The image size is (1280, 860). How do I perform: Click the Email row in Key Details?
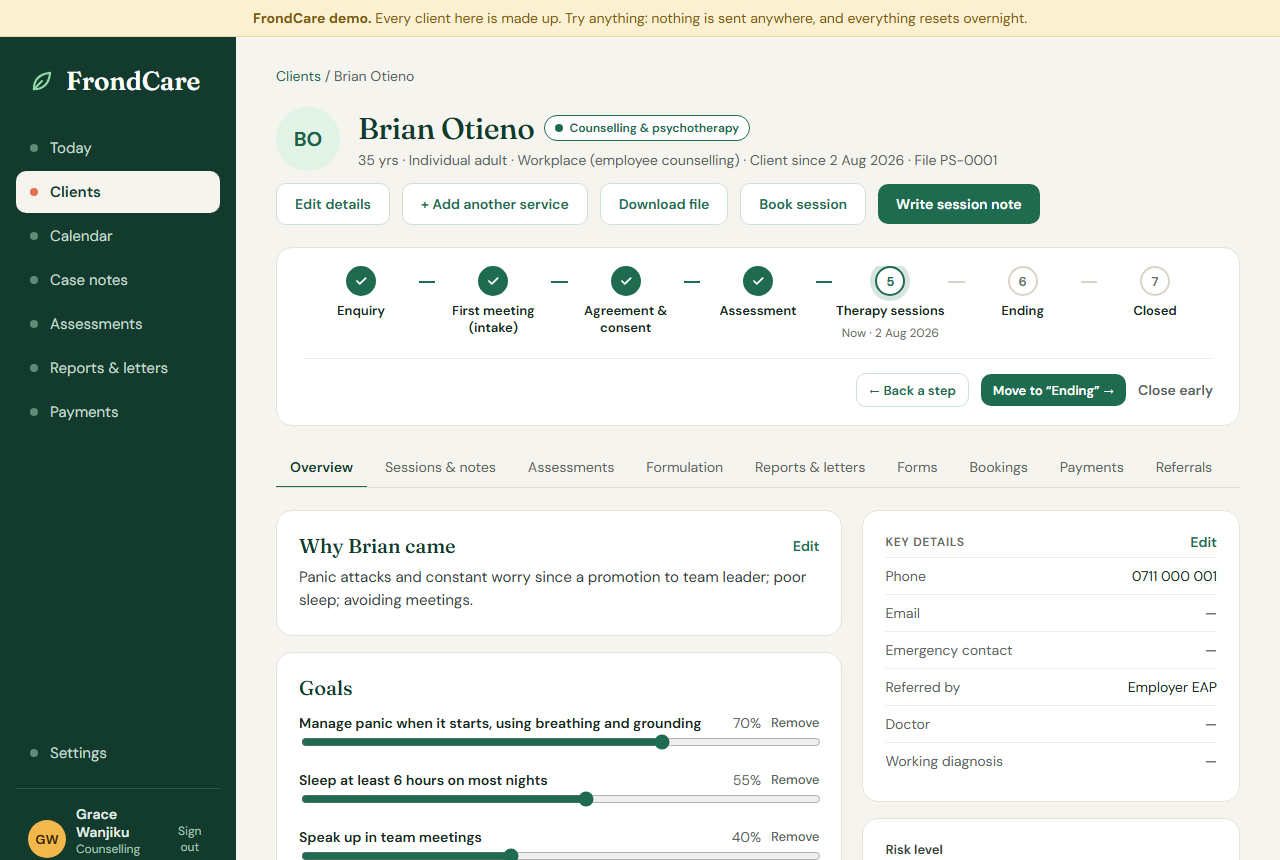pos(1051,613)
